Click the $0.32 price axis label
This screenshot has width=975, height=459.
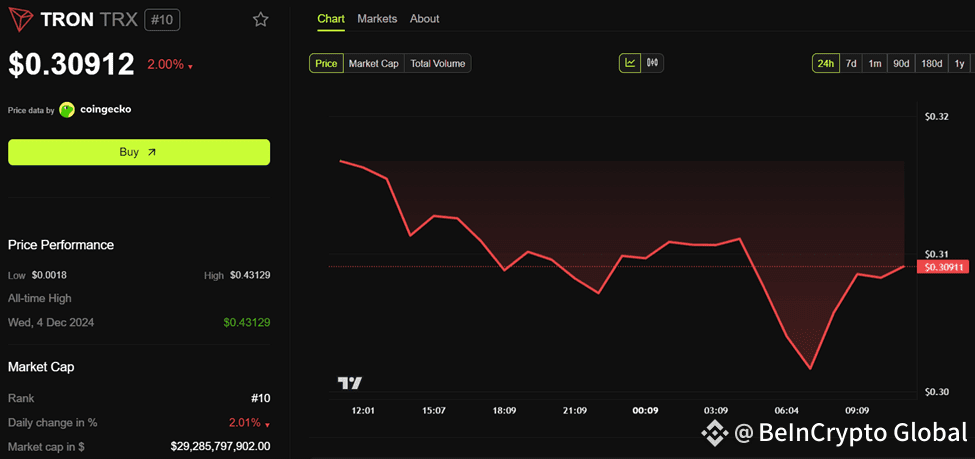(936, 116)
